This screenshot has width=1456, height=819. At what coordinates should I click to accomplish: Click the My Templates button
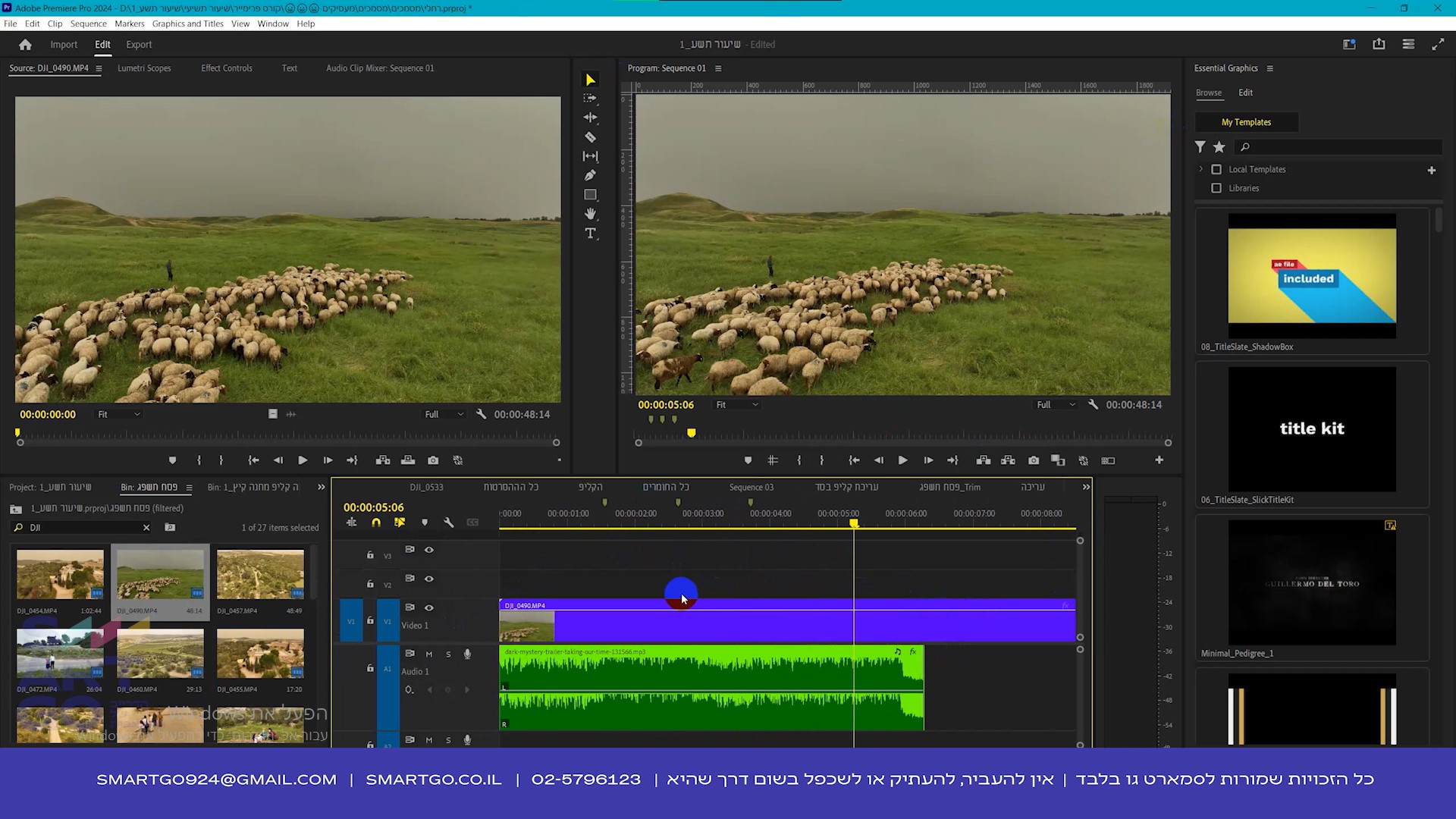click(1246, 122)
